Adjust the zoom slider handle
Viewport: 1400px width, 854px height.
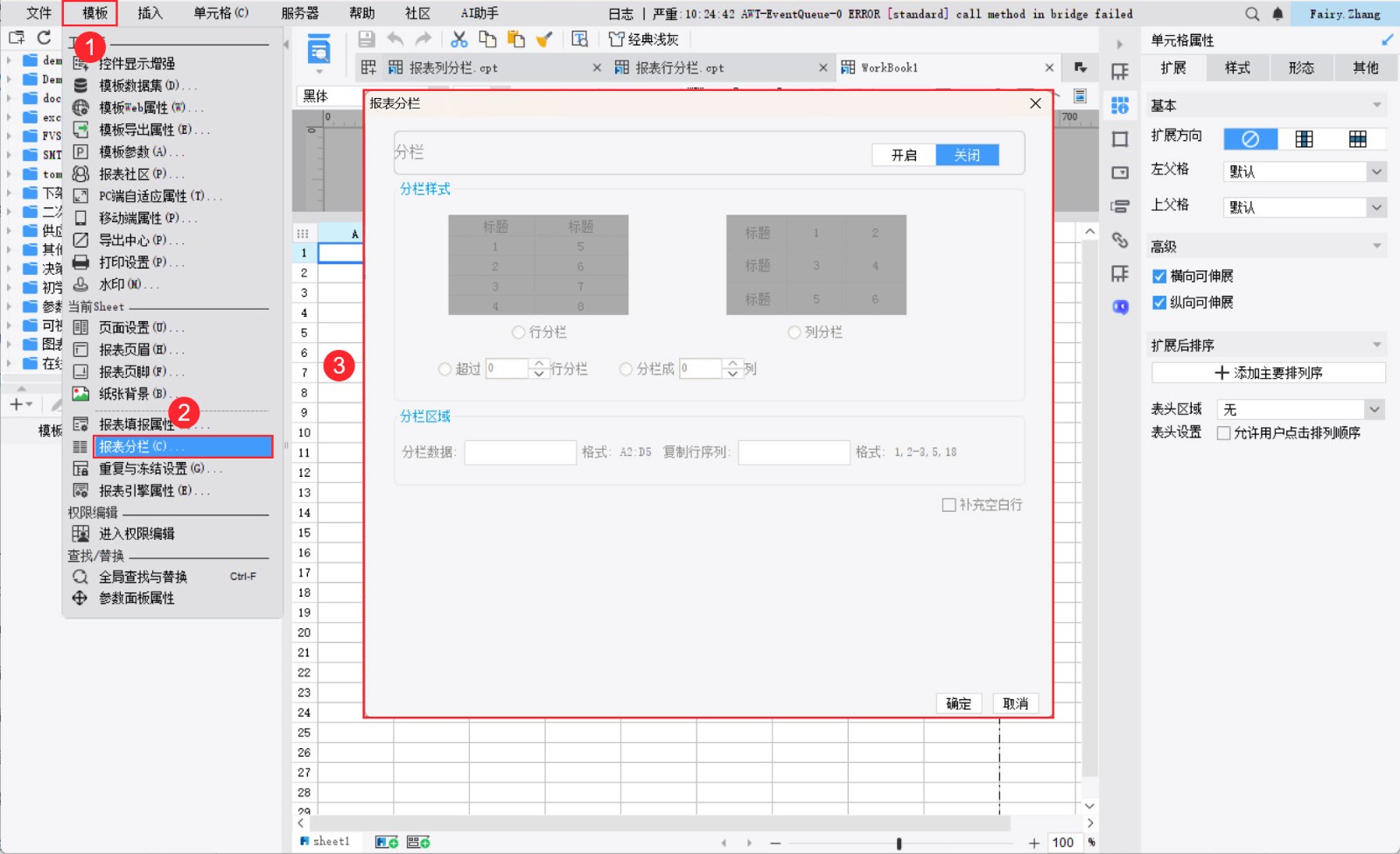tap(899, 843)
